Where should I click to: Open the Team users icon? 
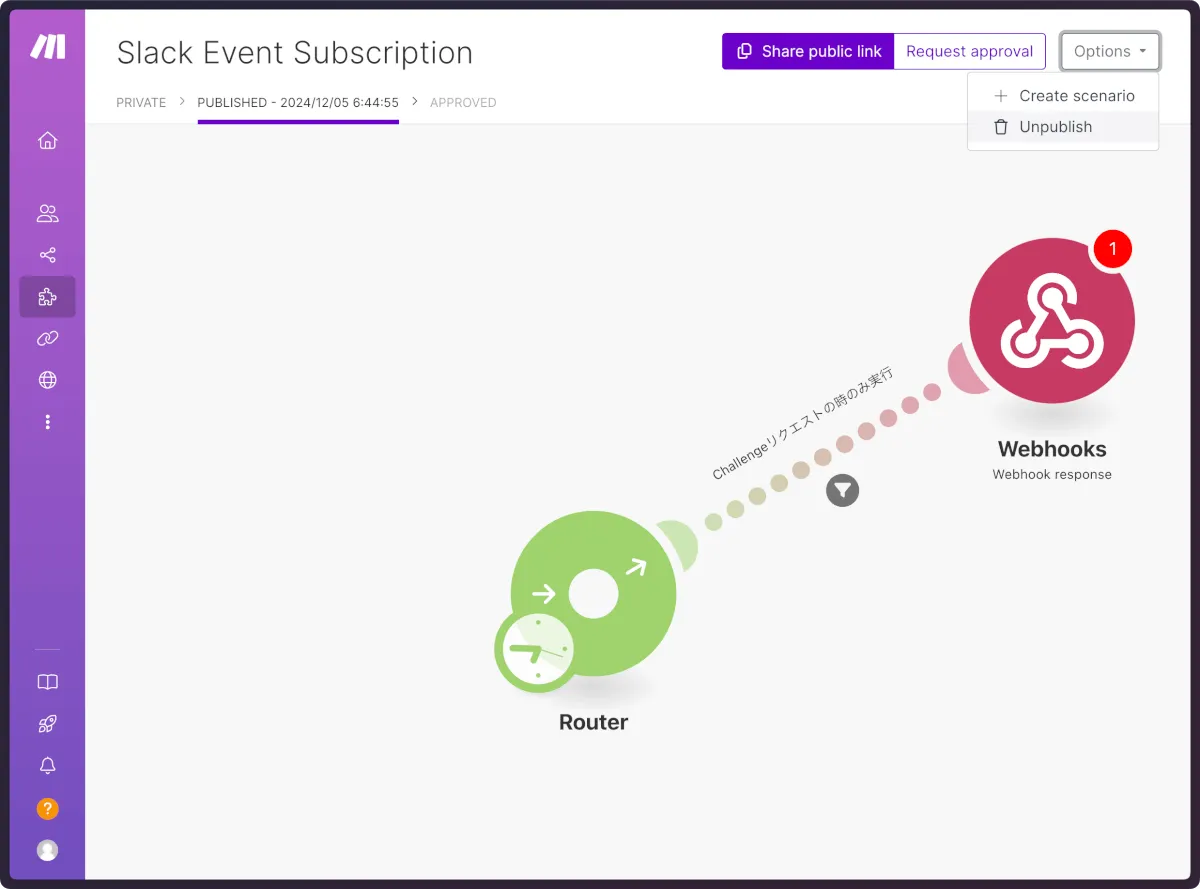[x=47, y=213]
